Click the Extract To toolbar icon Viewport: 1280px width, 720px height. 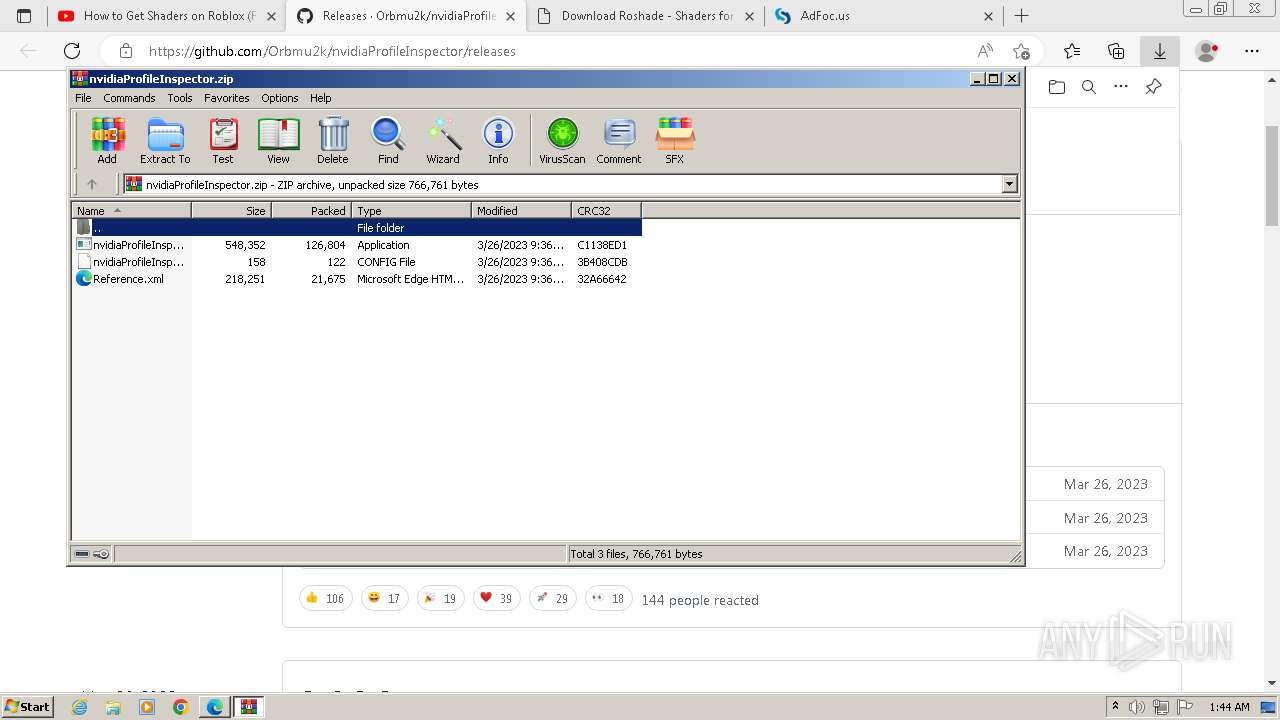[165, 141]
